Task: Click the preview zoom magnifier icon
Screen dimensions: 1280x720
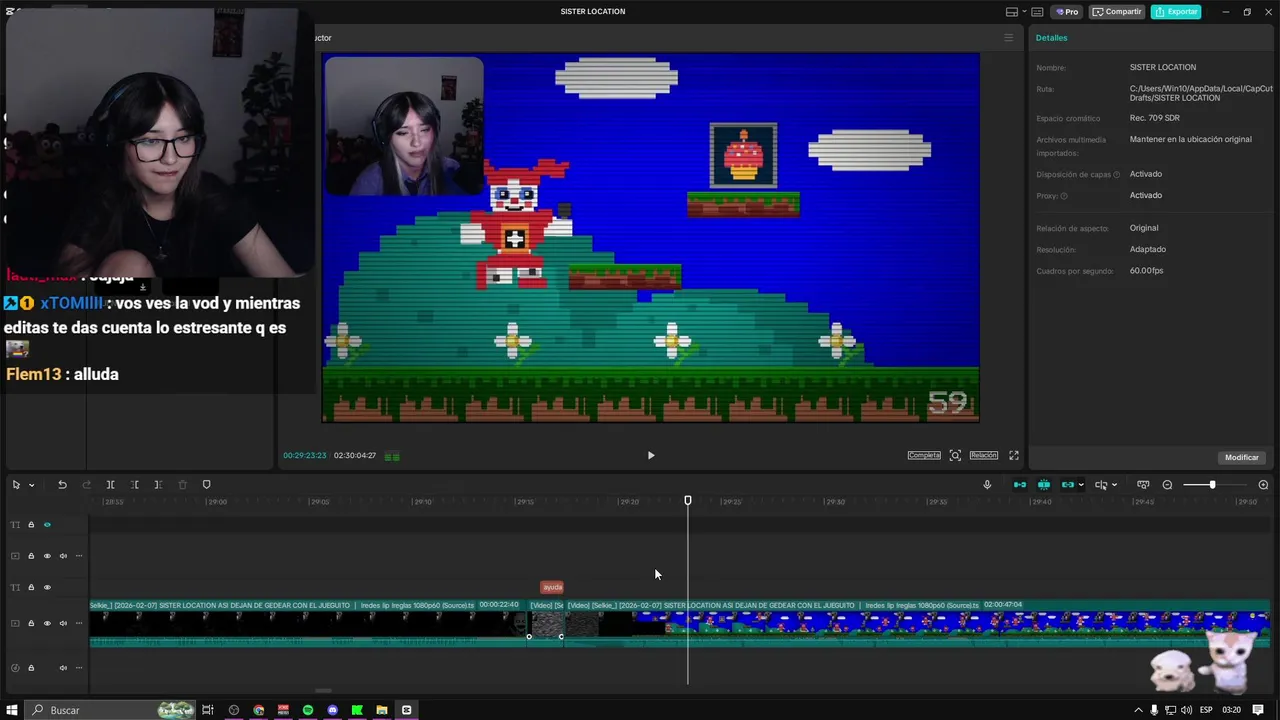Action: pos(955,455)
